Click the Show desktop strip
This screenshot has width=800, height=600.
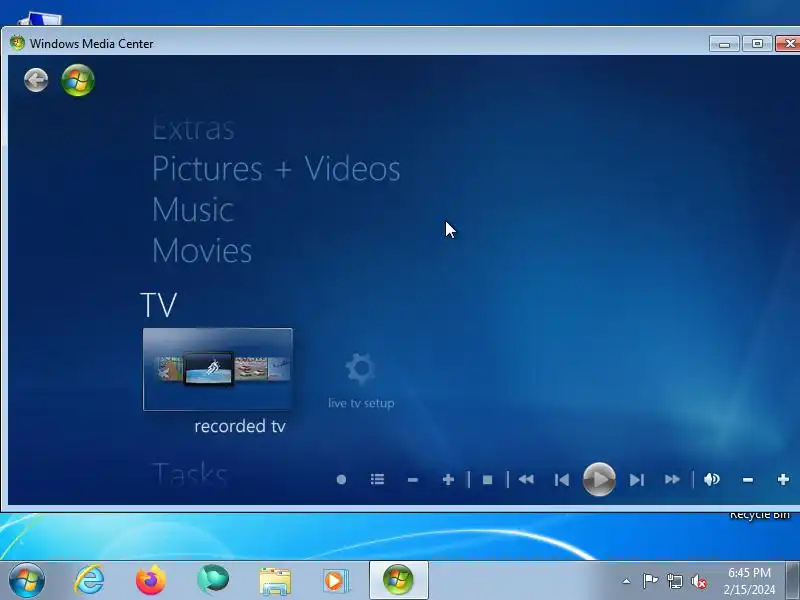coord(792,580)
